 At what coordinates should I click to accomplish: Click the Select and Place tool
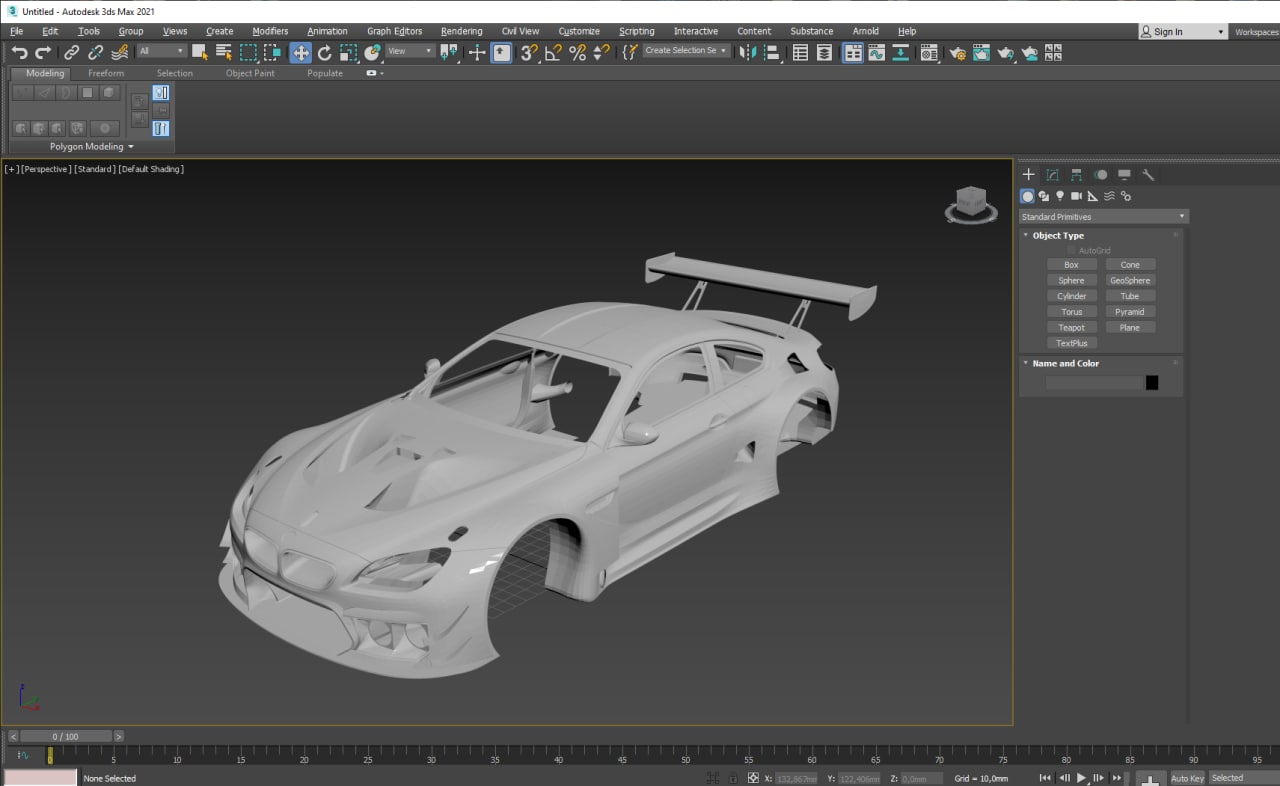[x=373, y=52]
